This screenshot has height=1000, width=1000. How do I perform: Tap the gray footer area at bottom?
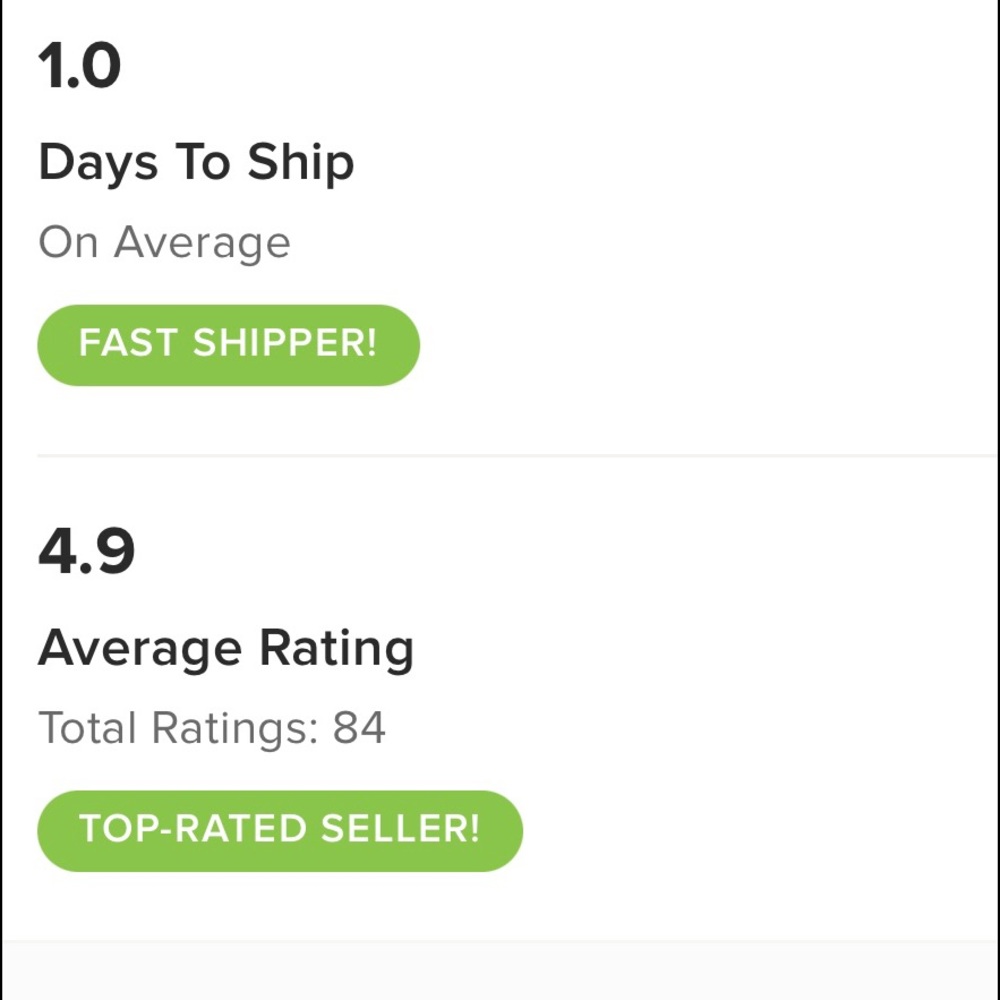[x=500, y=970]
